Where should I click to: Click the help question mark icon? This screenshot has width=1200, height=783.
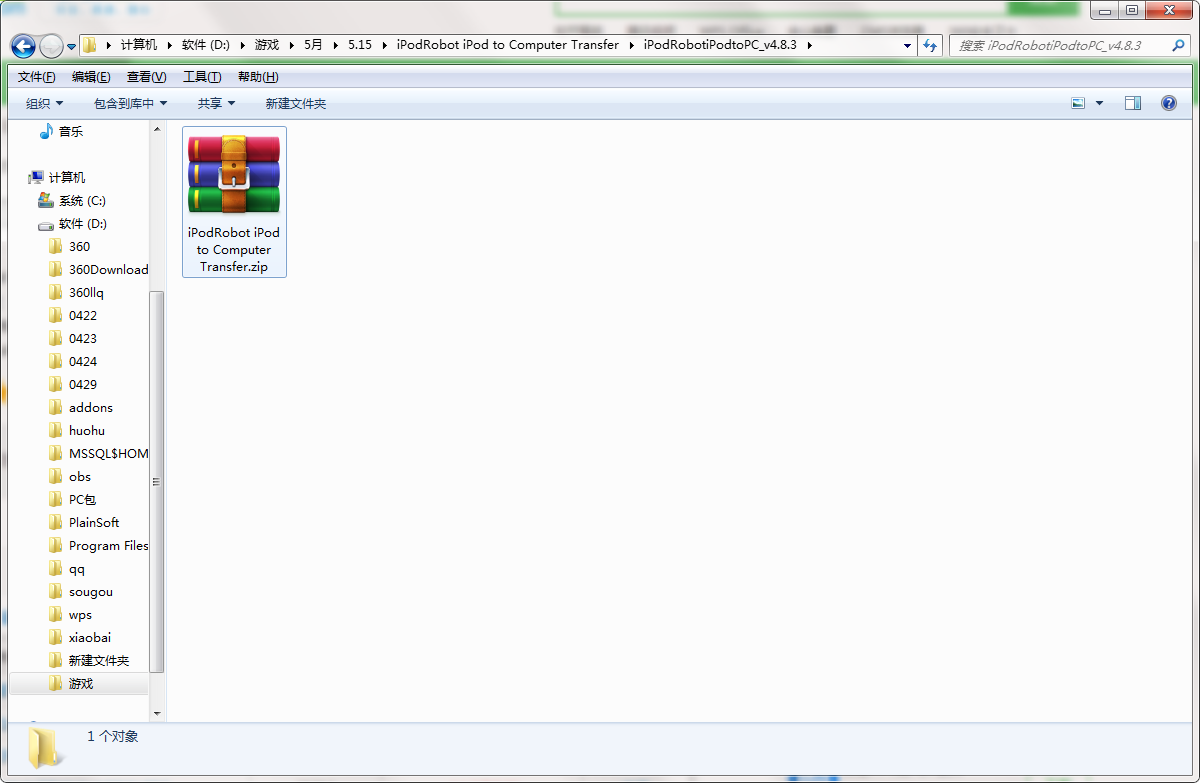[1168, 103]
